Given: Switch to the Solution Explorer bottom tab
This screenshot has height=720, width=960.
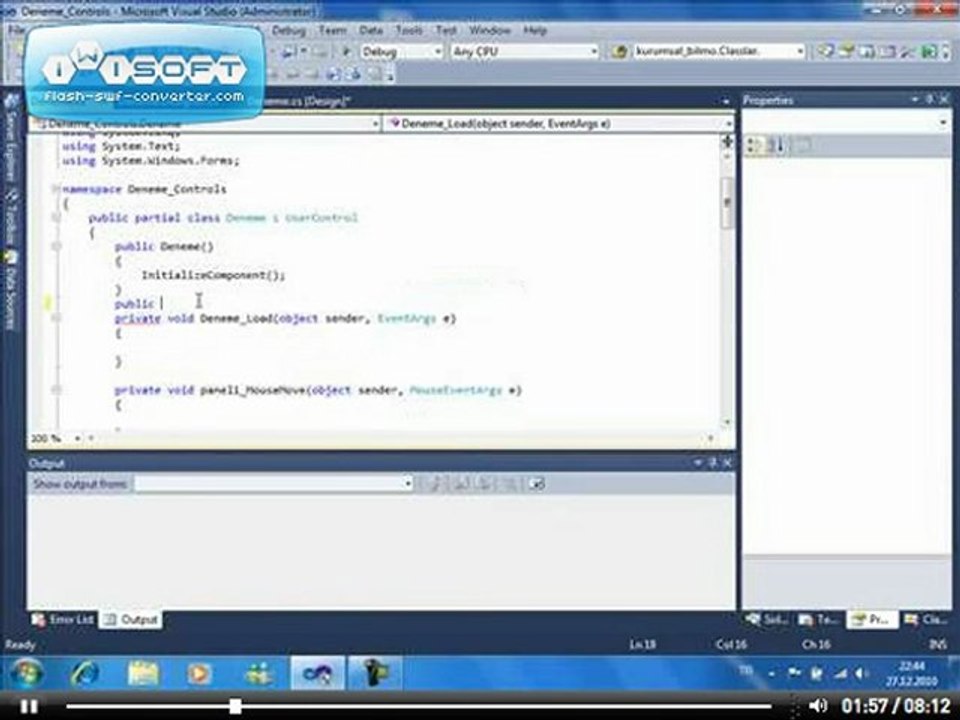Looking at the screenshot, I should (767, 620).
